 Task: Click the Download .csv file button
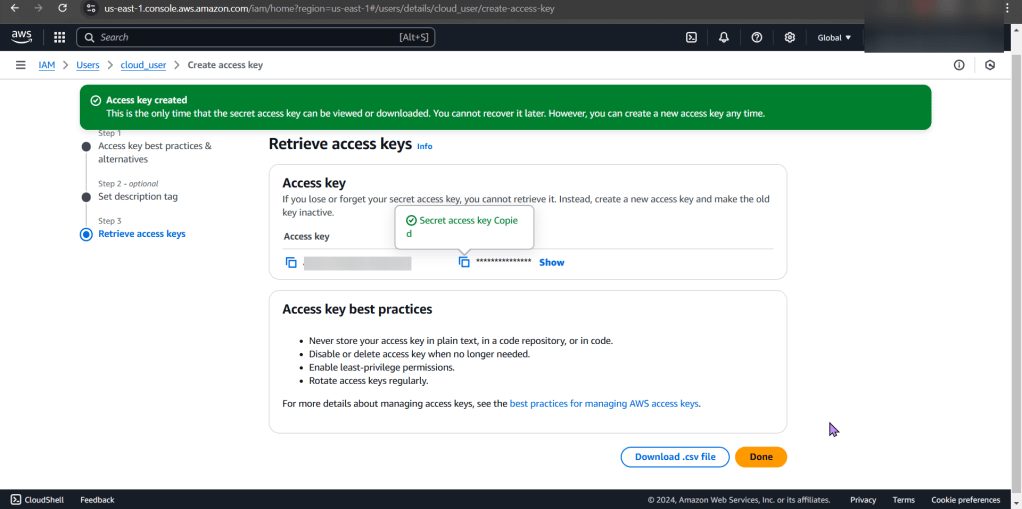(675, 457)
